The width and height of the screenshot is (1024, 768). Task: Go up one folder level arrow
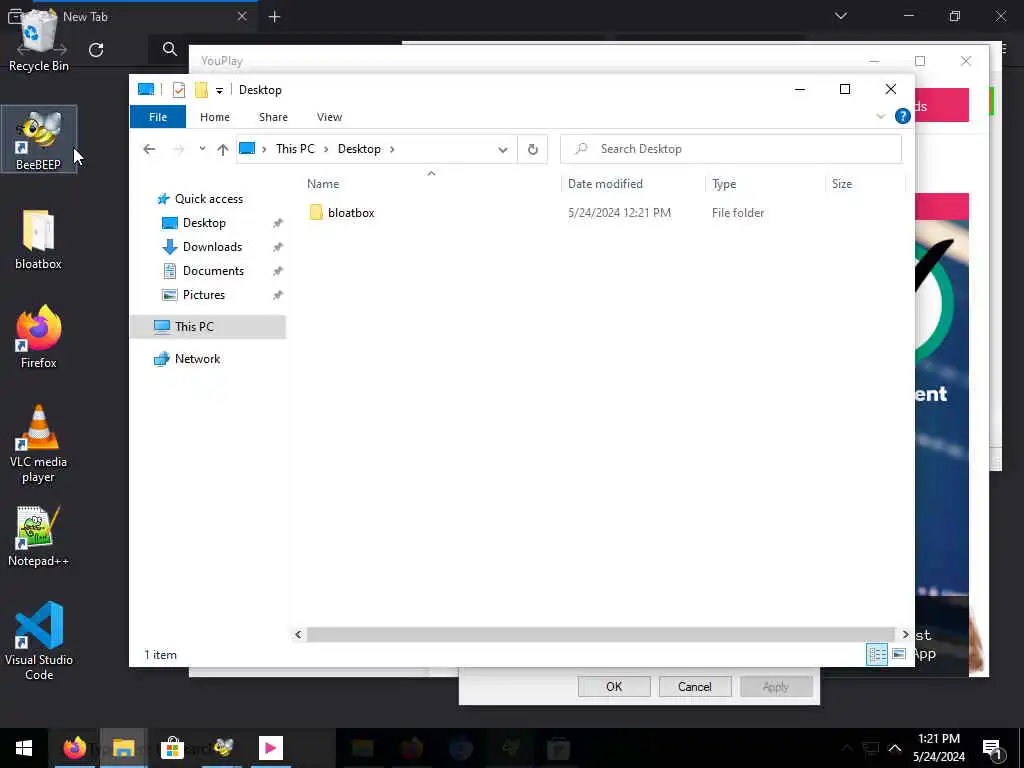coord(223,149)
